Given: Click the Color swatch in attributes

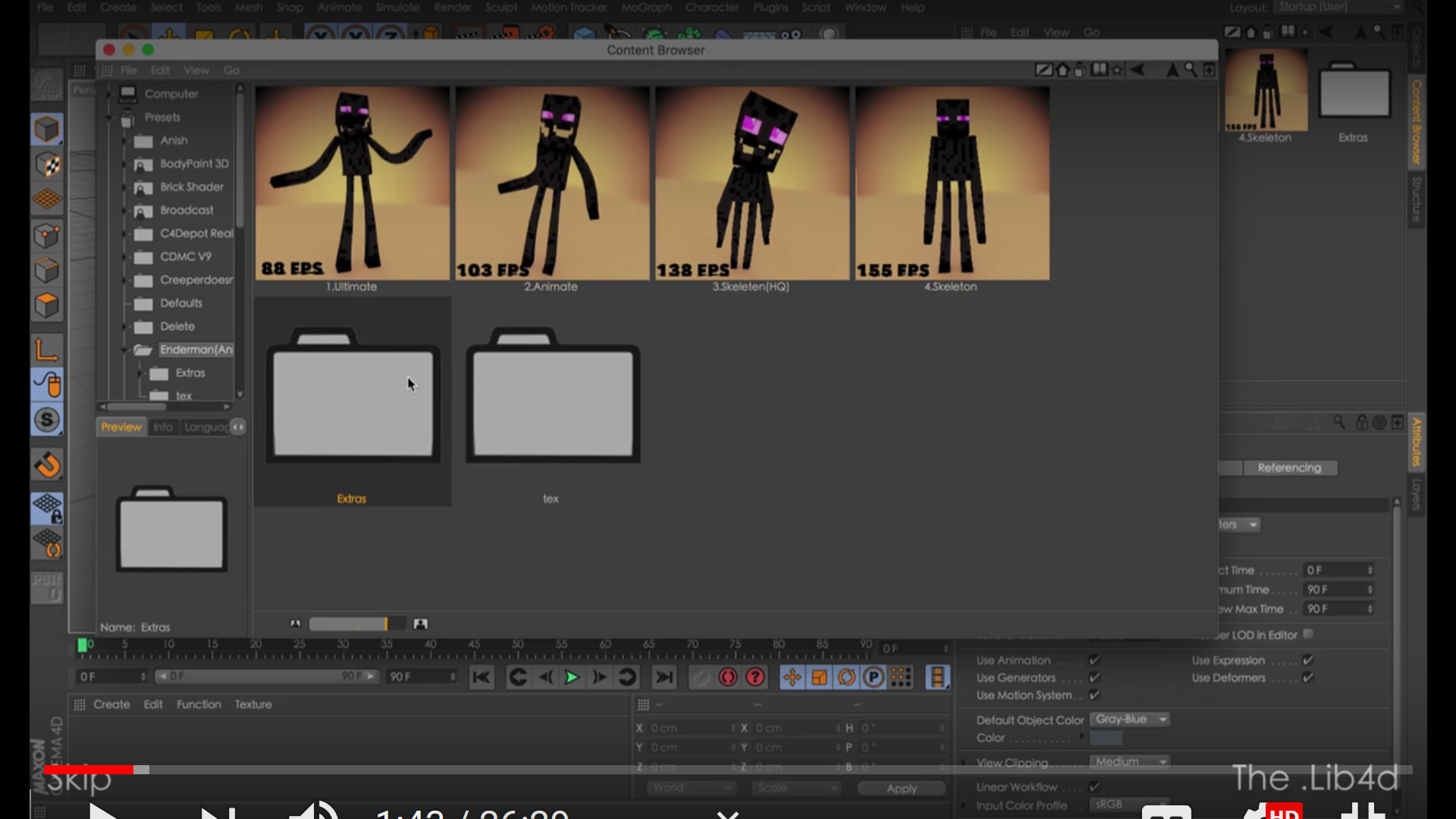Looking at the screenshot, I should click(x=1106, y=738).
